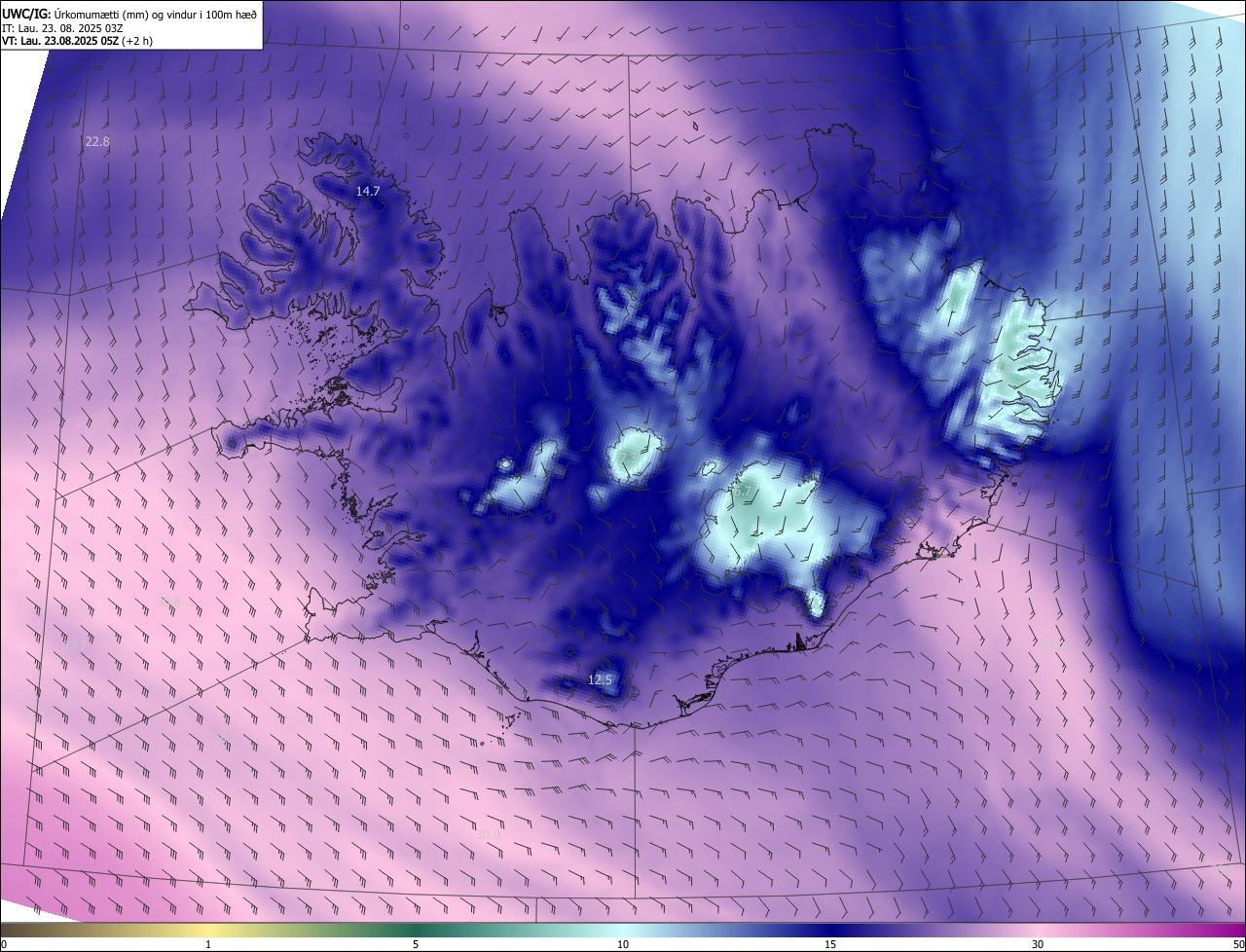Click the "7.3" value label on the map
1246x952 pixels.
click(627, 458)
